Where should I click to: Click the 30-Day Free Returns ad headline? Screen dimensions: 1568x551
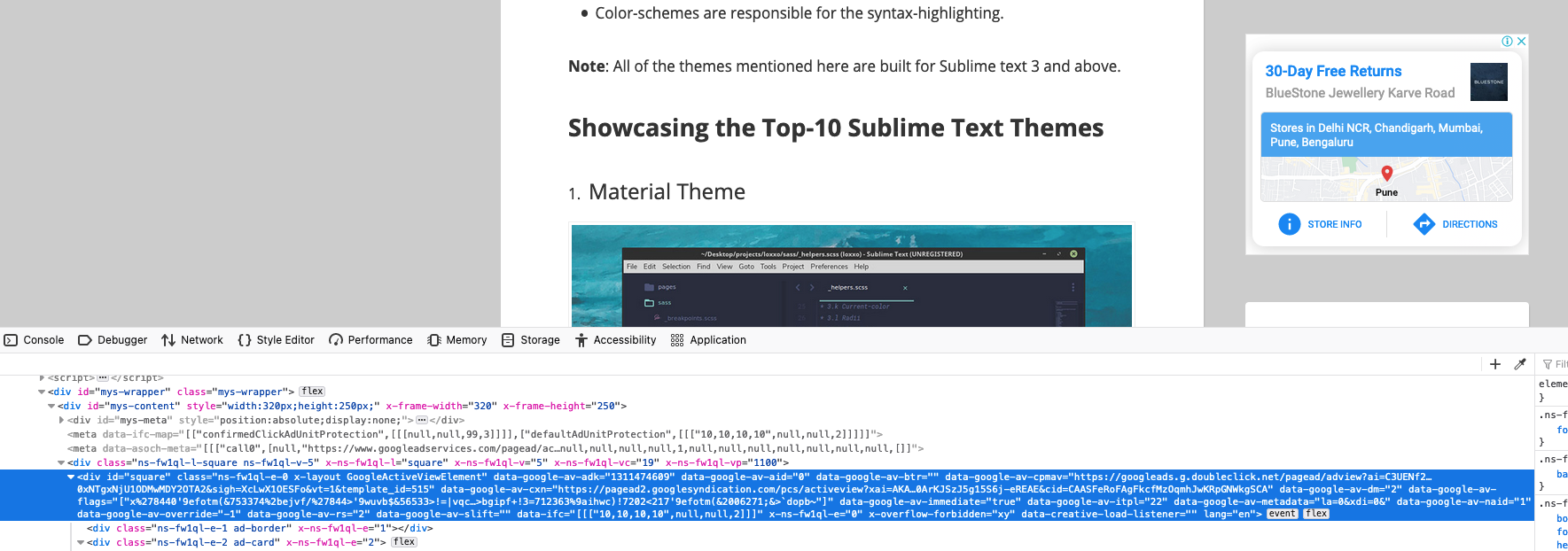(x=1333, y=71)
